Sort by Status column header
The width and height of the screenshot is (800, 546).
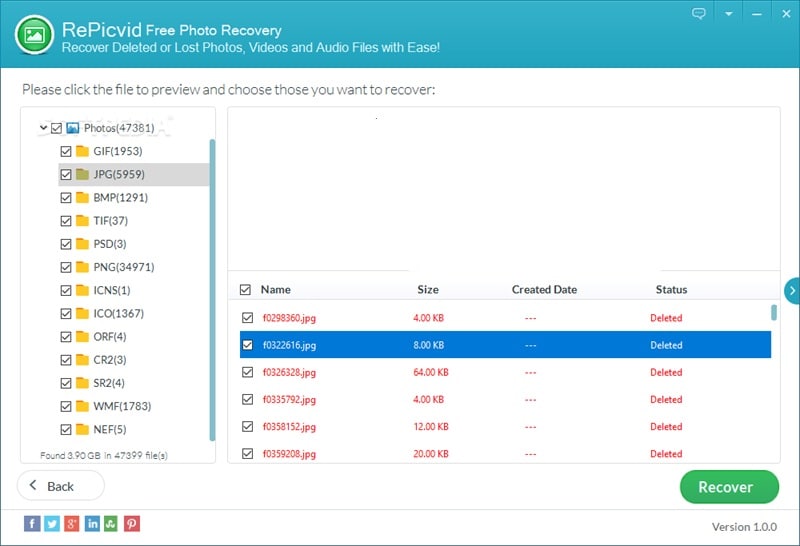(x=671, y=290)
